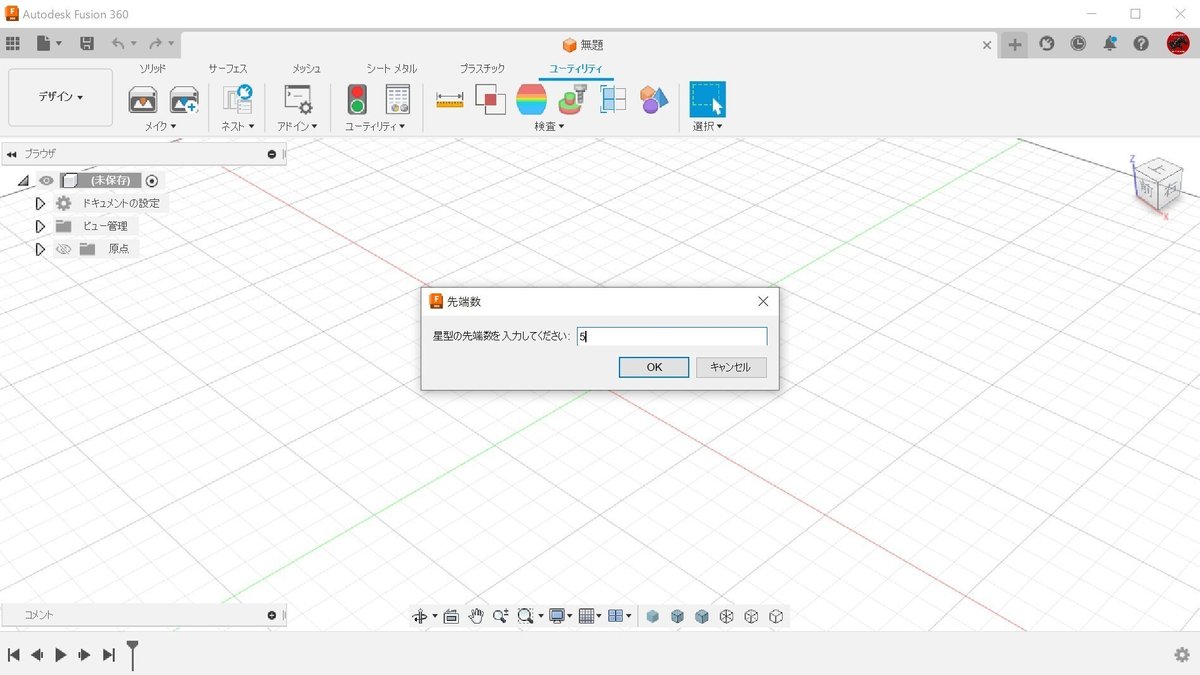The image size is (1200, 675).
Task: Switch to the プラスチック tab
Action: 482,69
